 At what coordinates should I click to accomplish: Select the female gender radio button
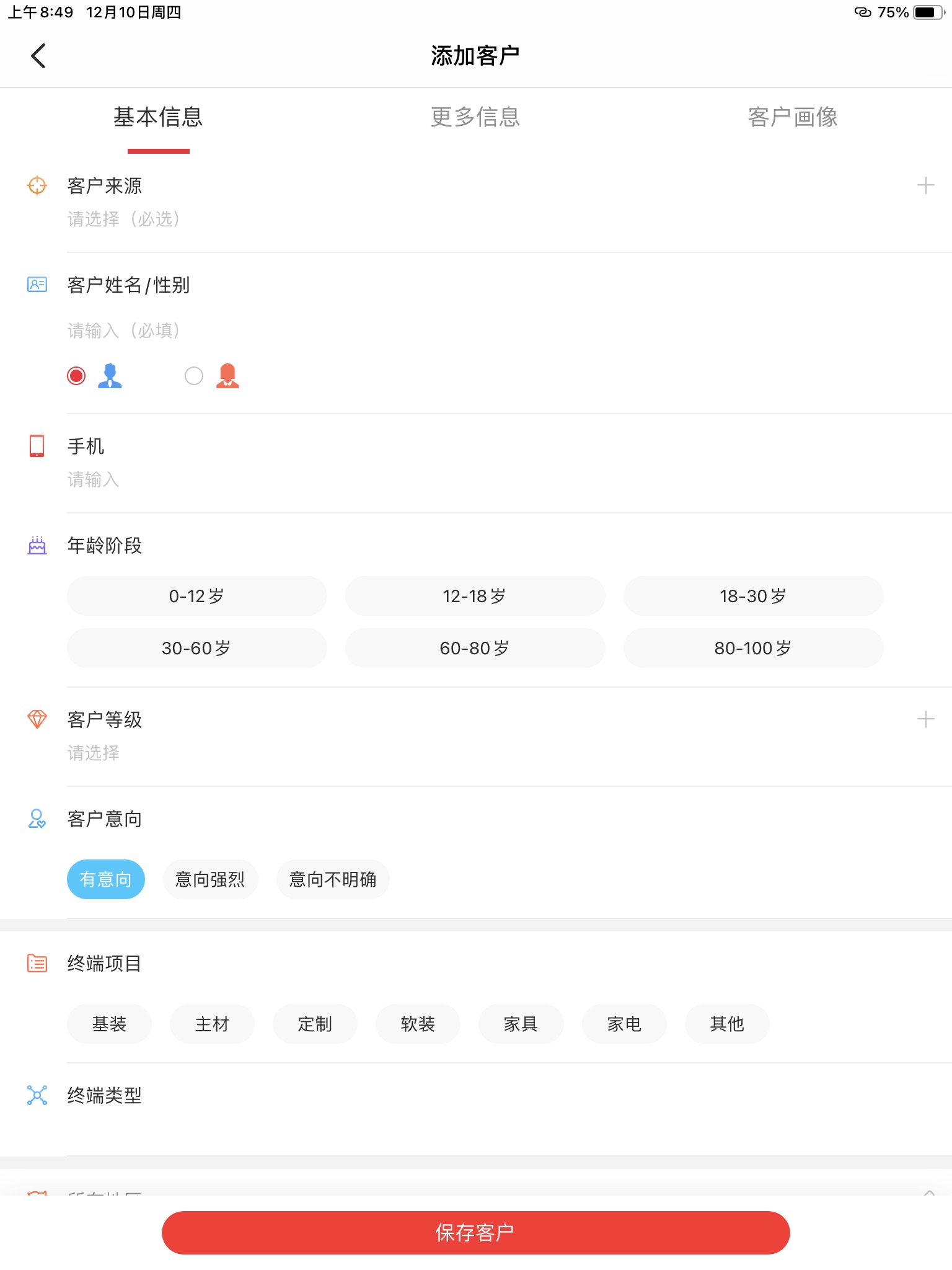pyautogui.click(x=194, y=376)
